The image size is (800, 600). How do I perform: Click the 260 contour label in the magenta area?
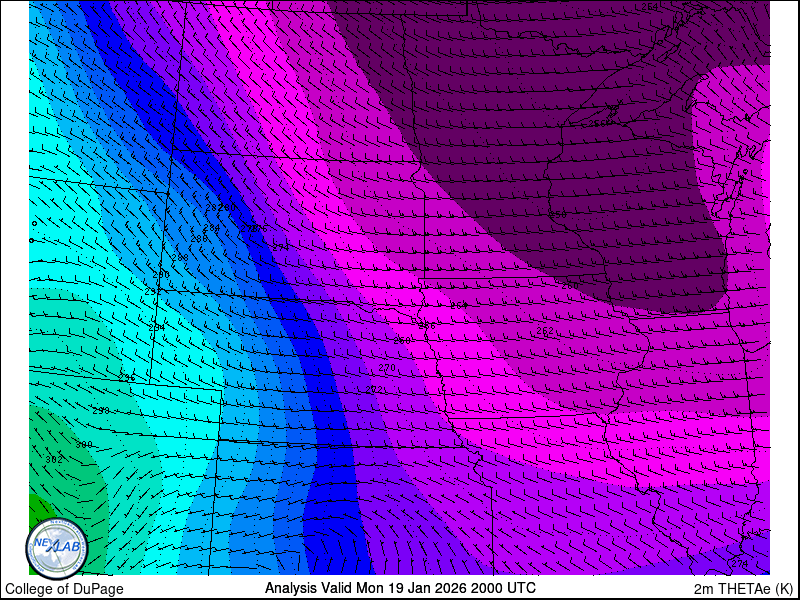click(569, 286)
